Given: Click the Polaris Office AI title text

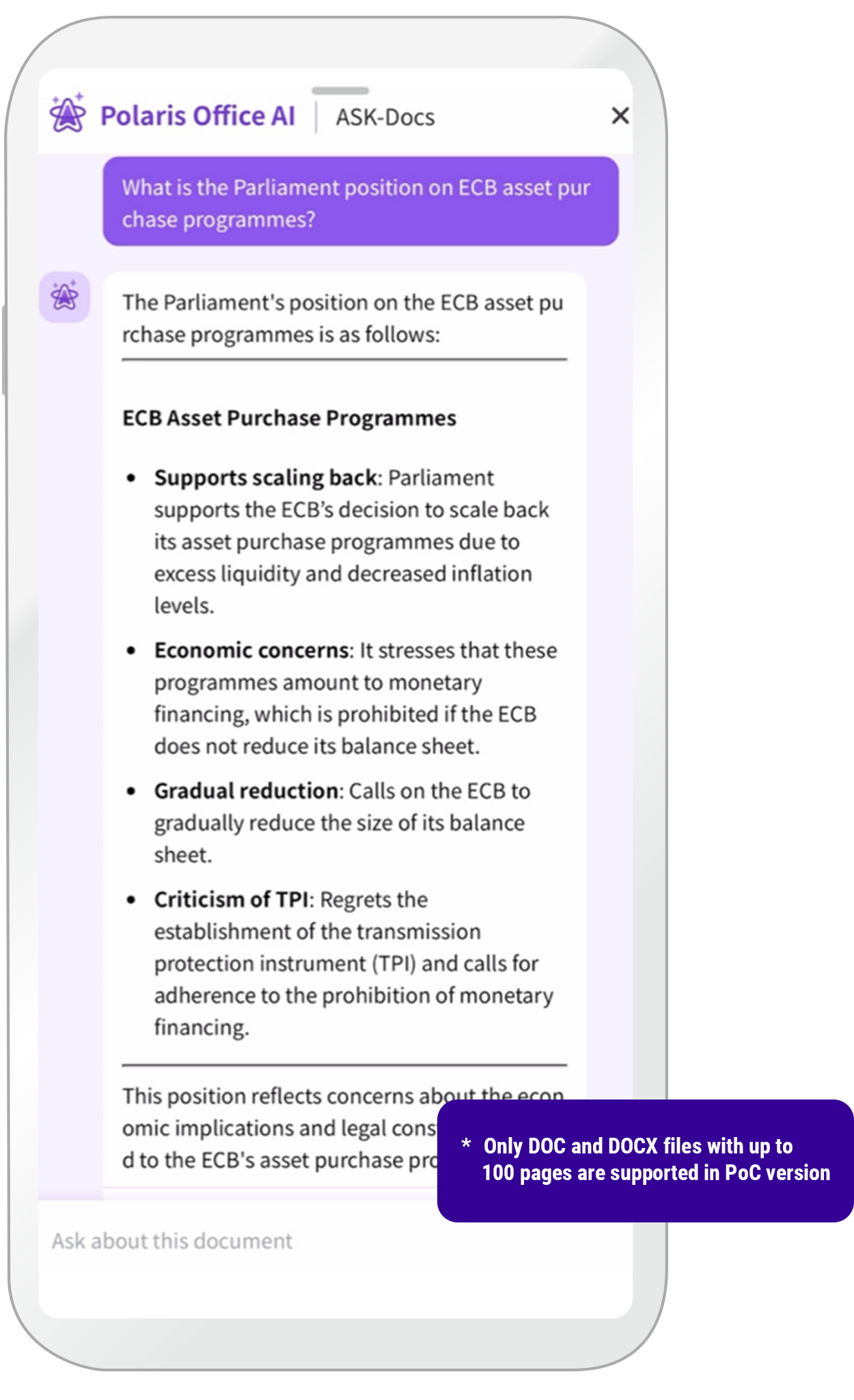Looking at the screenshot, I should pos(198,116).
